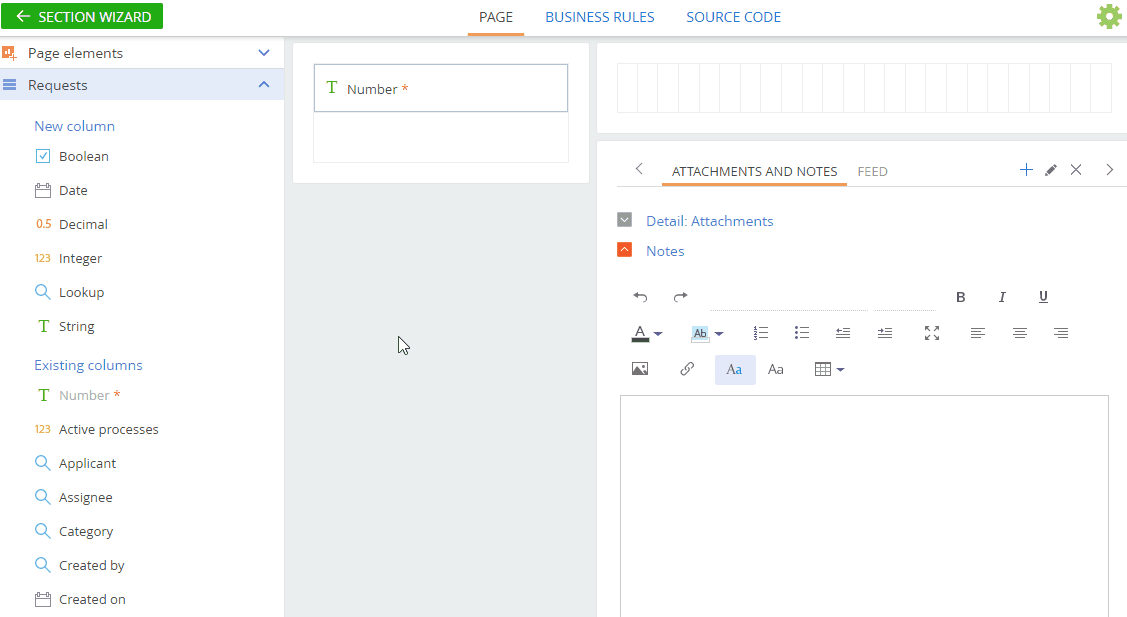Viewport: 1127px width, 617px height.
Task: Remove the tab with X icon
Action: pyautogui.click(x=1076, y=170)
